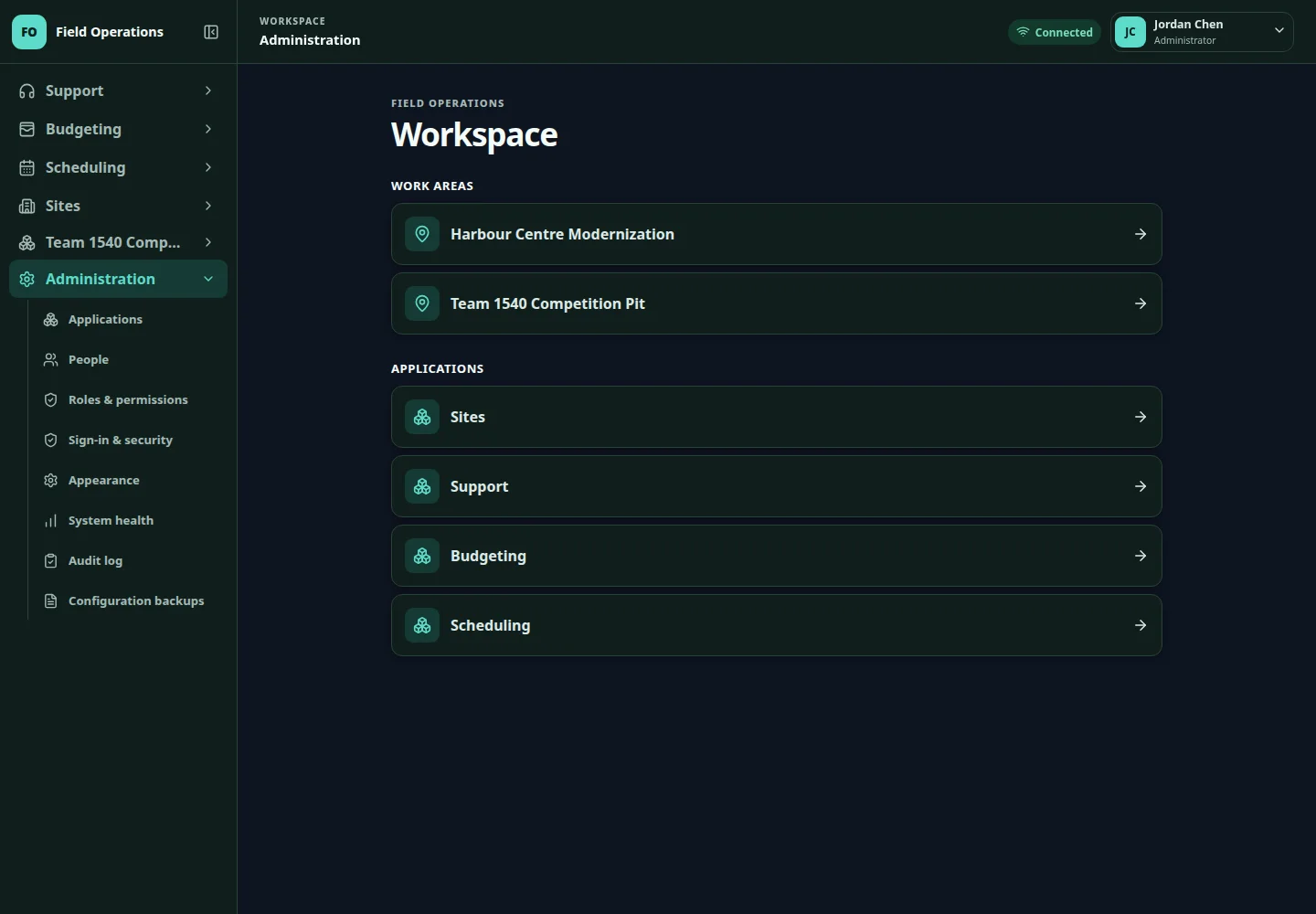Image resolution: width=1316 pixels, height=914 pixels.
Task: Click the Team 1540 Comp cubes icon in sidebar
Action: [27, 242]
